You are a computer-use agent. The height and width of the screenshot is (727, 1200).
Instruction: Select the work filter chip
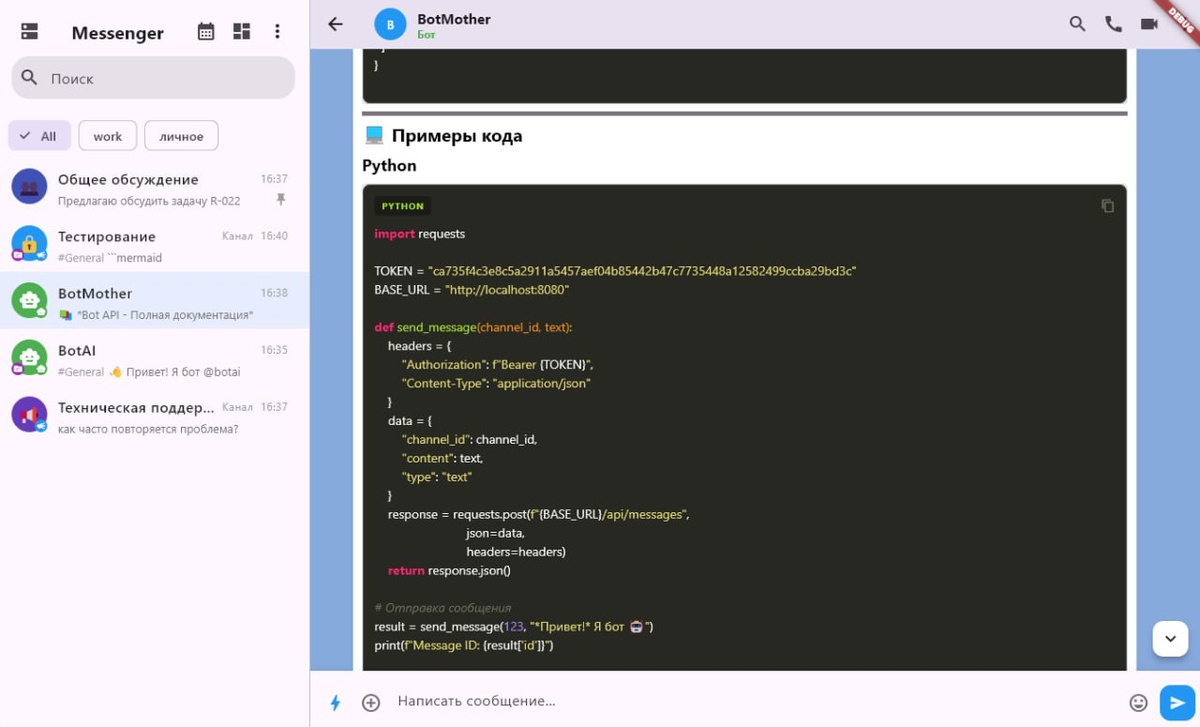(108, 136)
